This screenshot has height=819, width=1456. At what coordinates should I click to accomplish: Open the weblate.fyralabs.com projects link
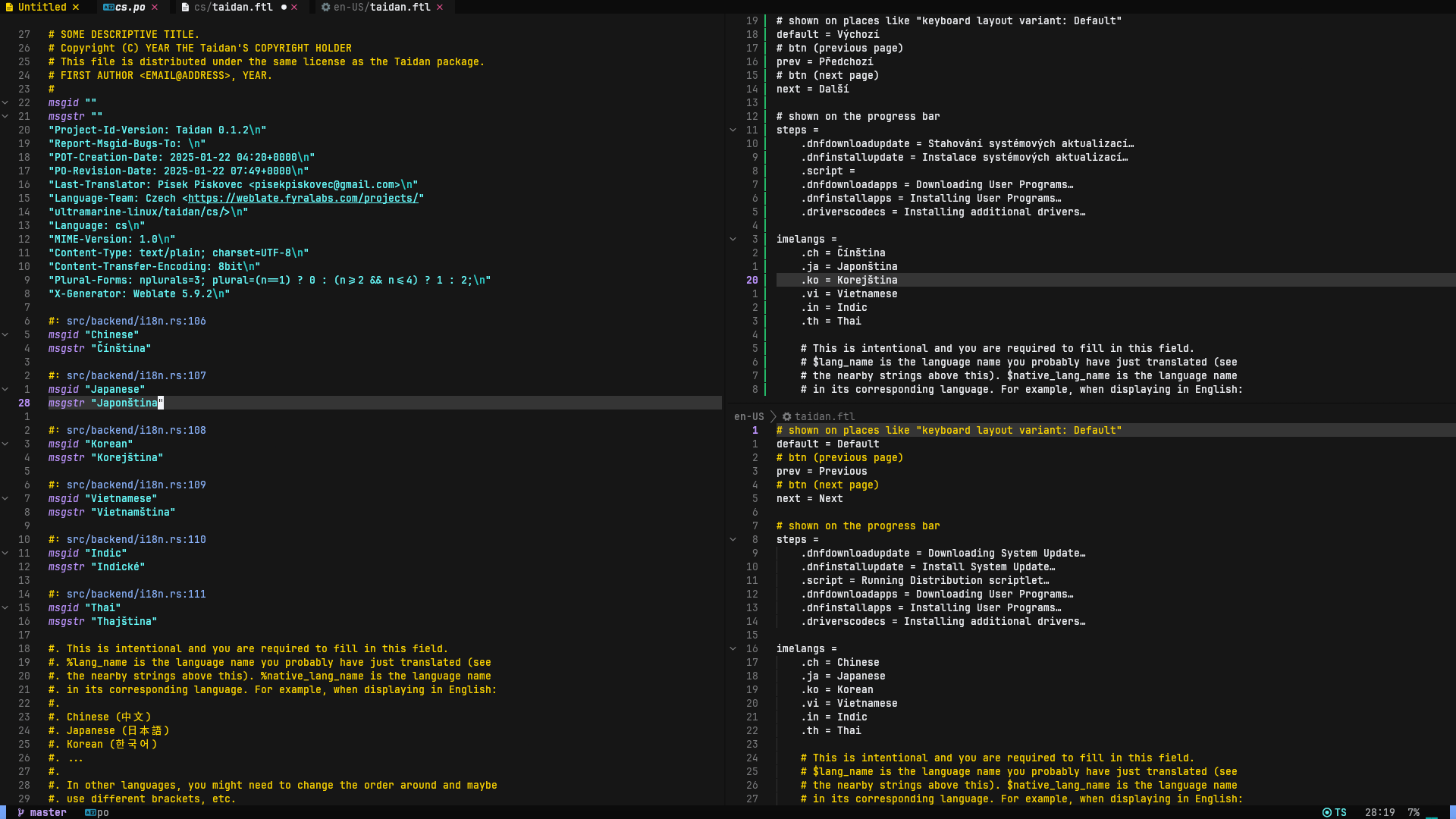pyautogui.click(x=303, y=198)
